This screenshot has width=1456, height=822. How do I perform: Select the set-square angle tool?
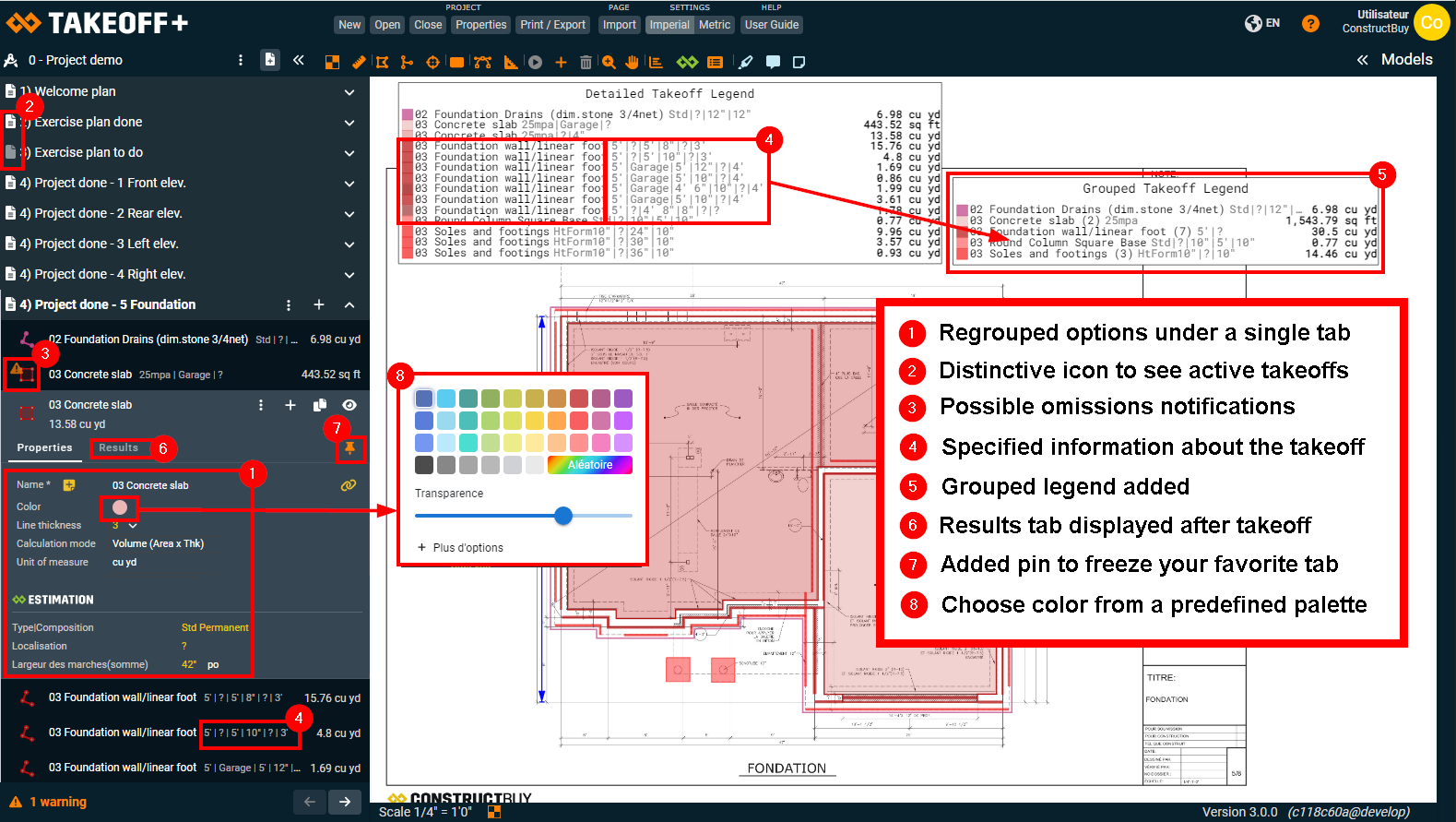pyautogui.click(x=511, y=62)
